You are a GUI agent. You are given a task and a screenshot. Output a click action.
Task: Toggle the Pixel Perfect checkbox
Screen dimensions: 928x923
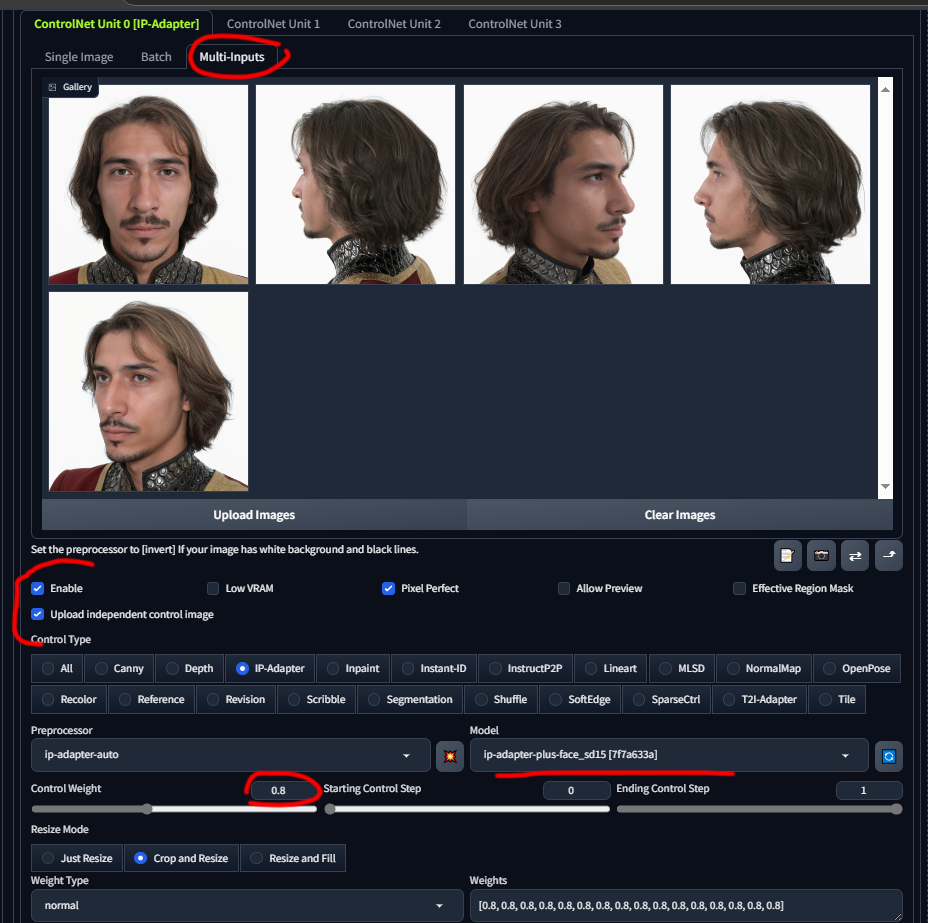(388, 588)
